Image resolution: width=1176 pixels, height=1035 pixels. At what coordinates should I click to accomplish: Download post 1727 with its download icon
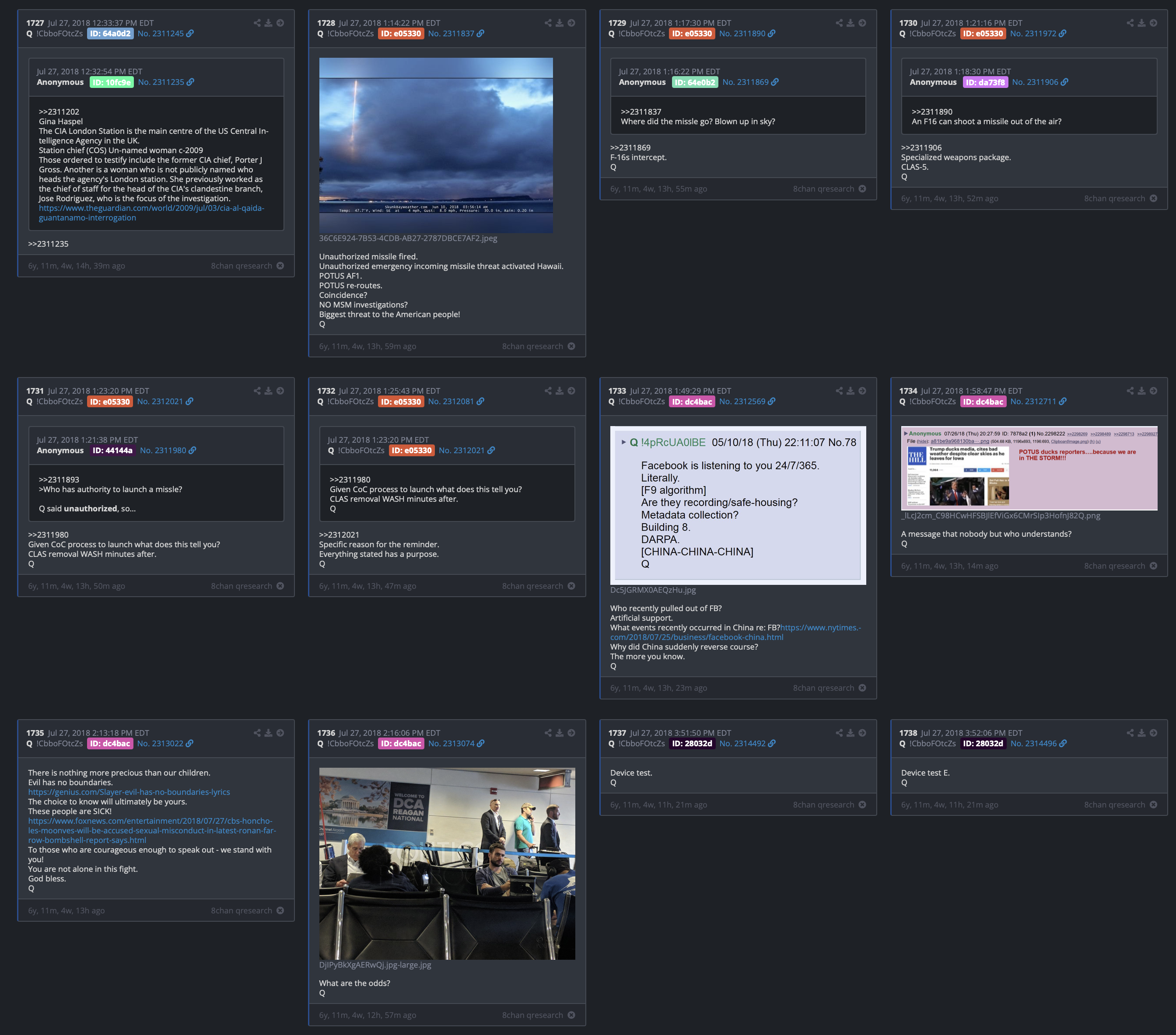pyautogui.click(x=269, y=23)
